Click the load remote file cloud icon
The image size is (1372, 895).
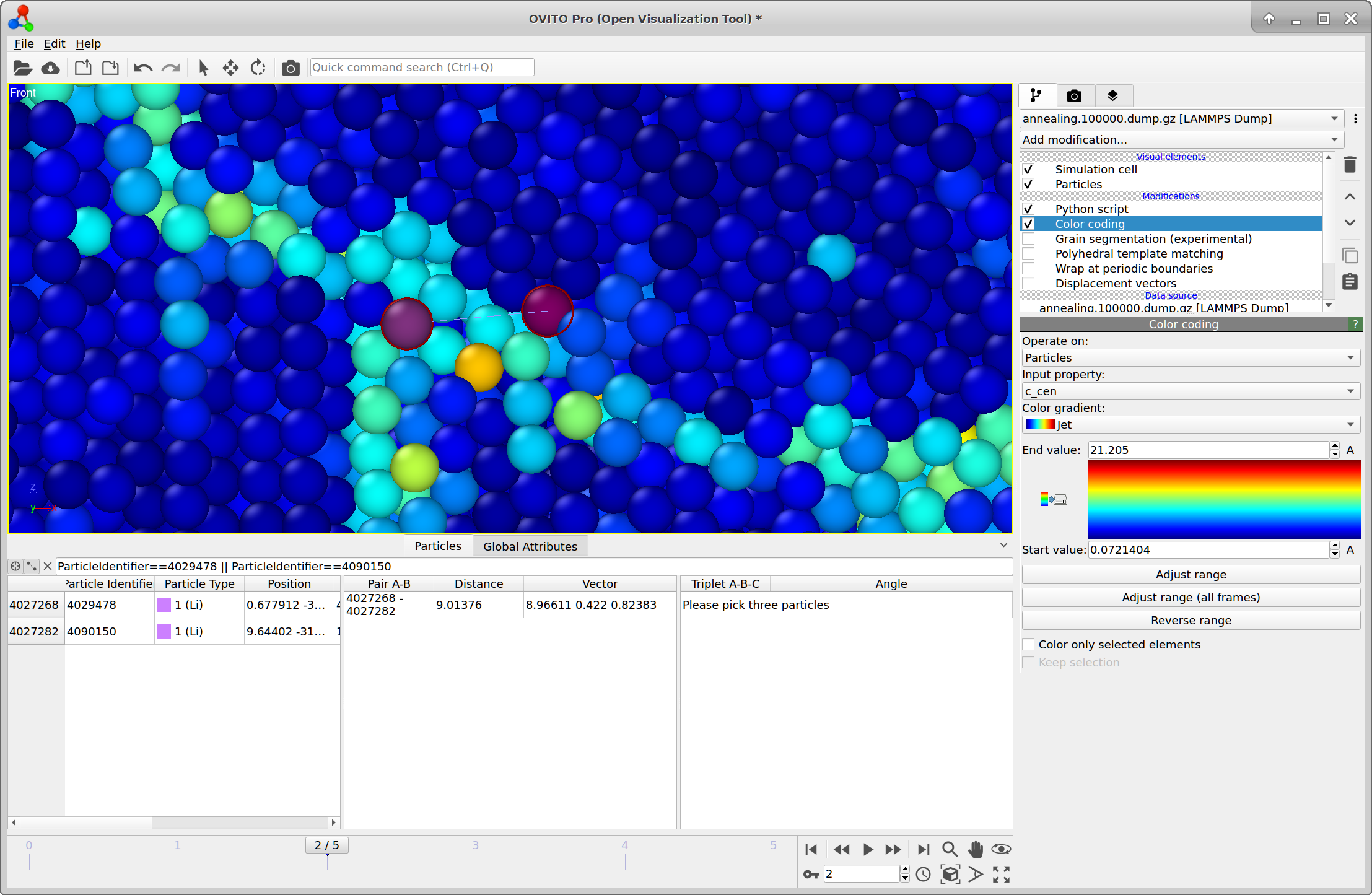(x=50, y=68)
